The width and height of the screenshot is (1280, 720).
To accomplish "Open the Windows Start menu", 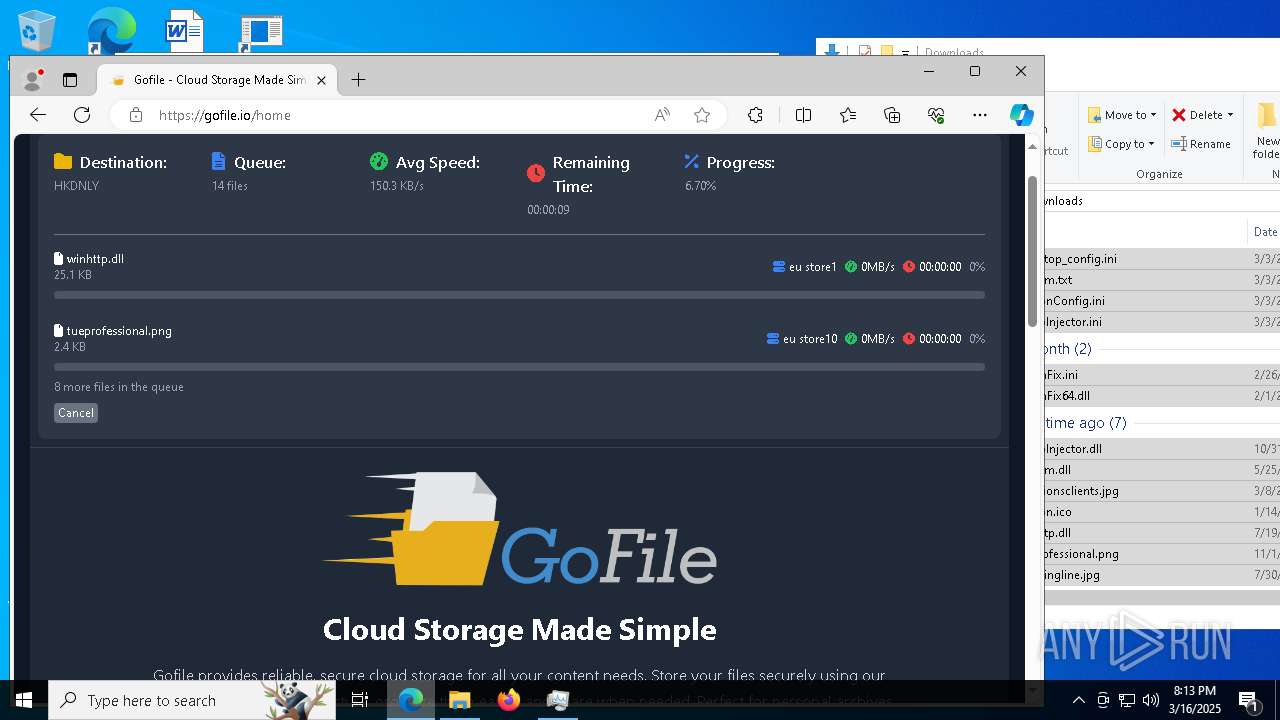I will point(24,700).
